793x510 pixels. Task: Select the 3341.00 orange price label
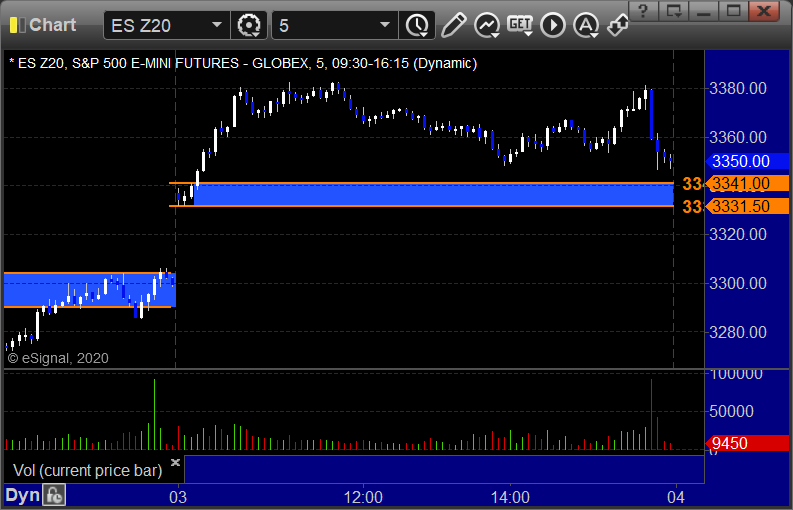746,184
